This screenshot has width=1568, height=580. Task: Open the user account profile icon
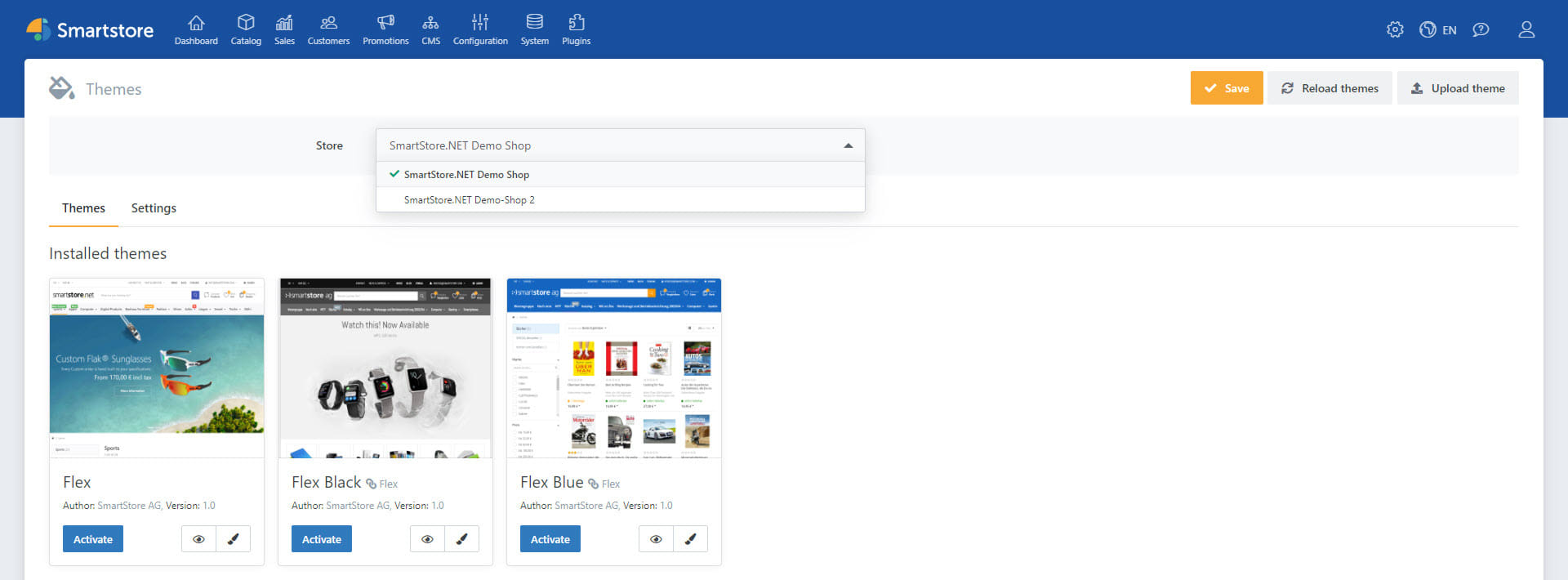click(x=1526, y=30)
